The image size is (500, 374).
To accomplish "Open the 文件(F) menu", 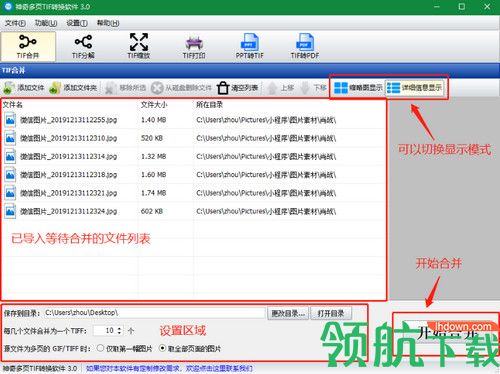I will [x=15, y=23].
